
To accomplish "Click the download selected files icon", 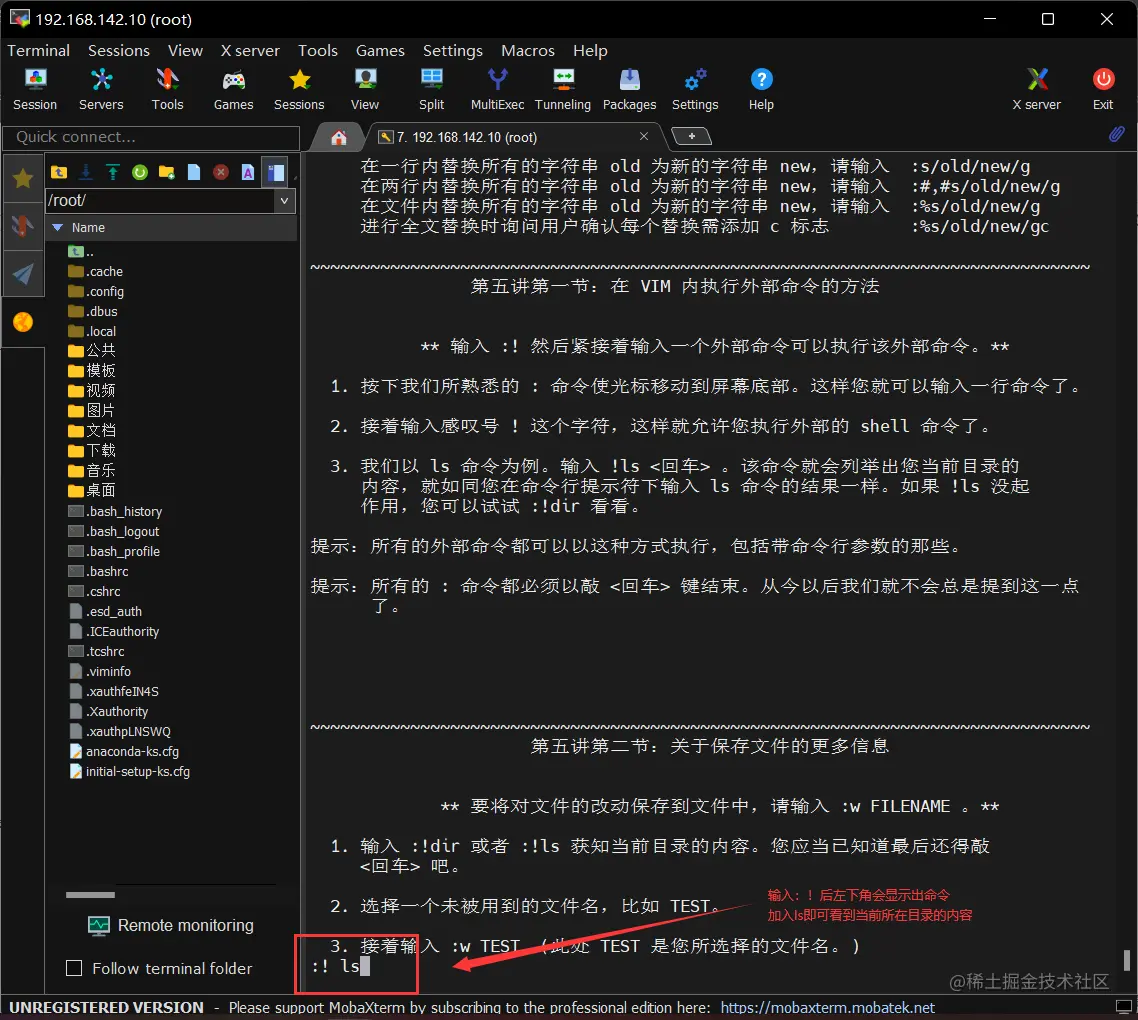I will (86, 172).
